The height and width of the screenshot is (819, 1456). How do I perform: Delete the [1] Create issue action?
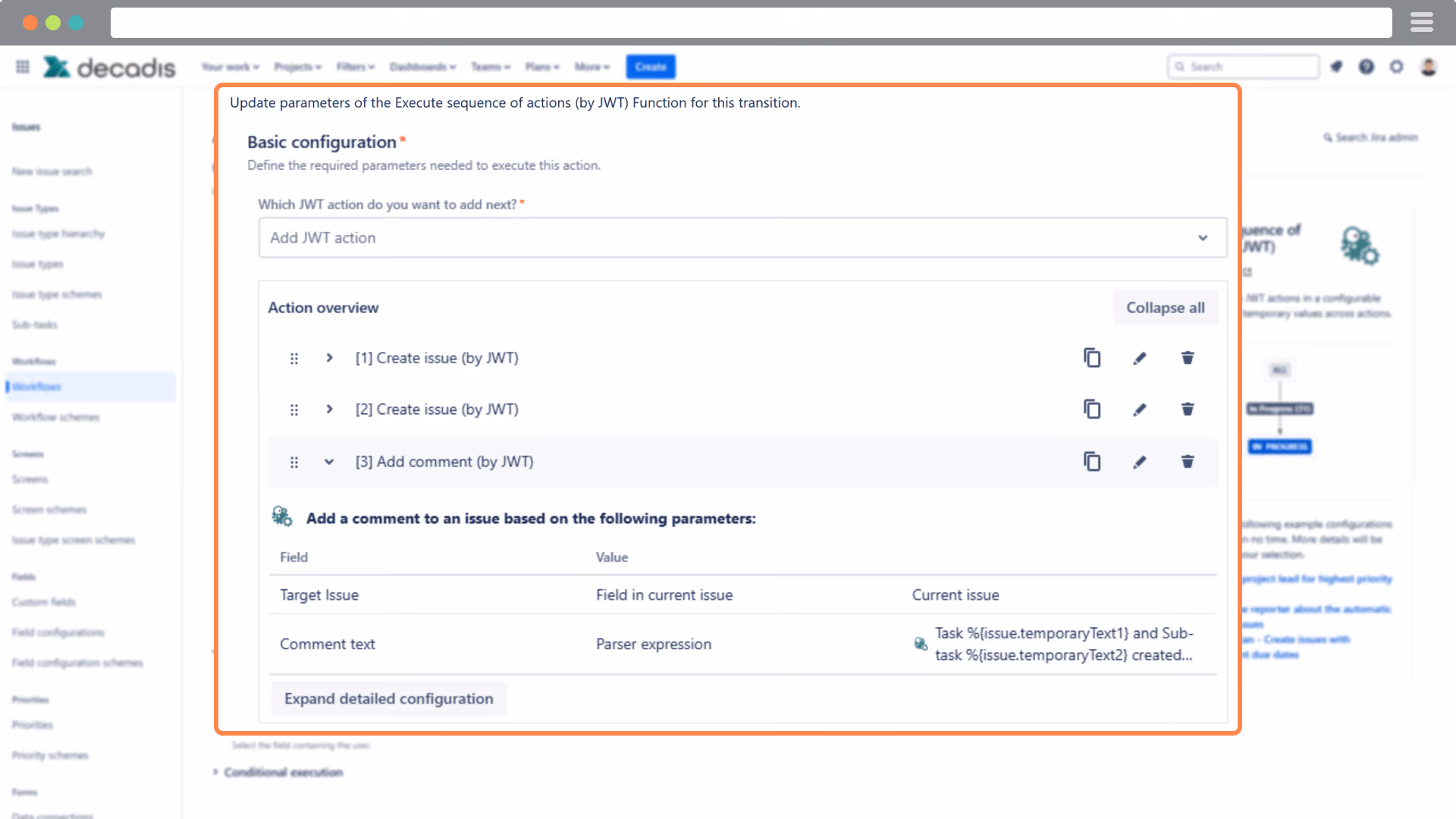1188,358
